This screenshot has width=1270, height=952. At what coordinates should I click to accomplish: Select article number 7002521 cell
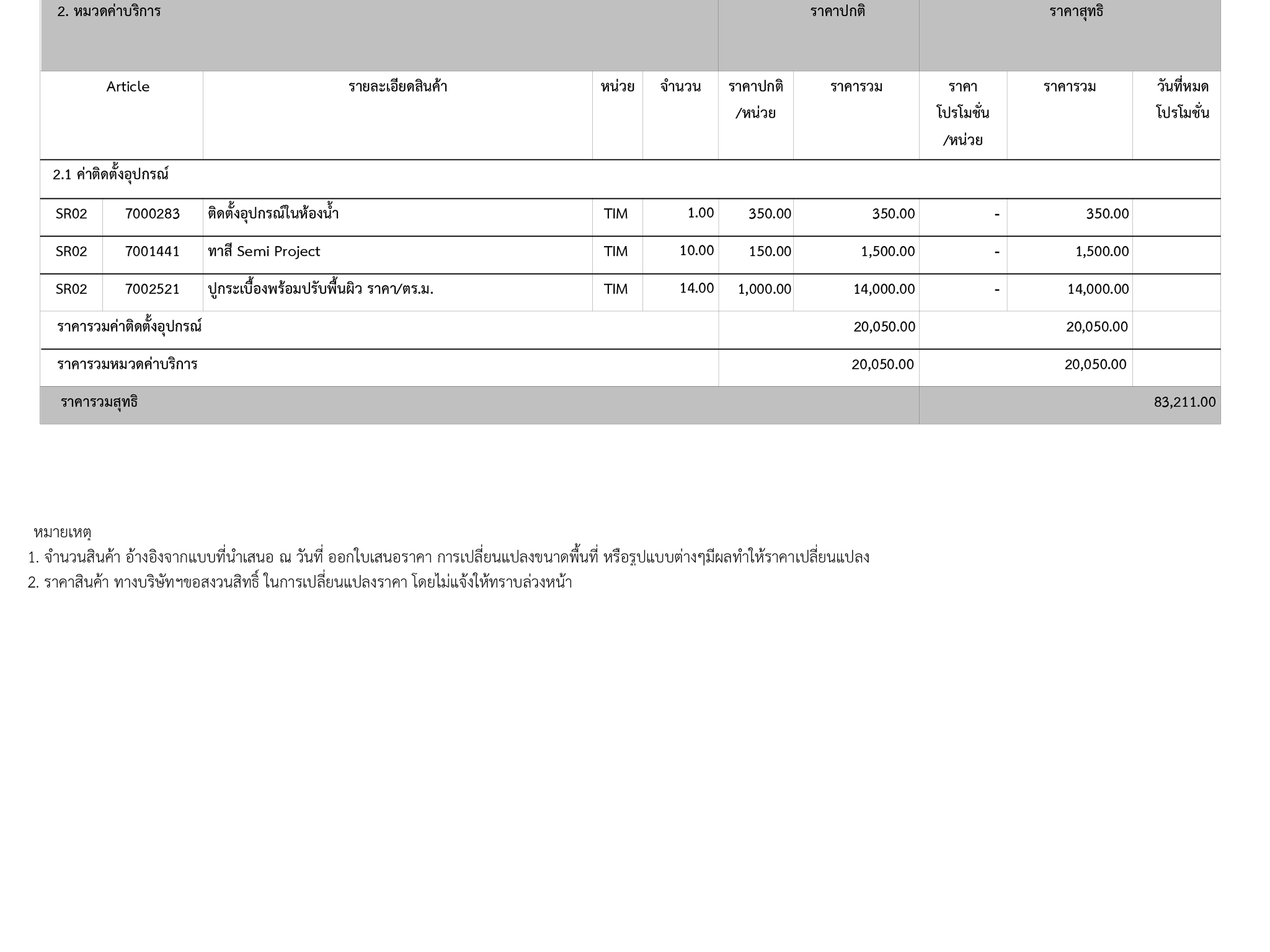(152, 289)
